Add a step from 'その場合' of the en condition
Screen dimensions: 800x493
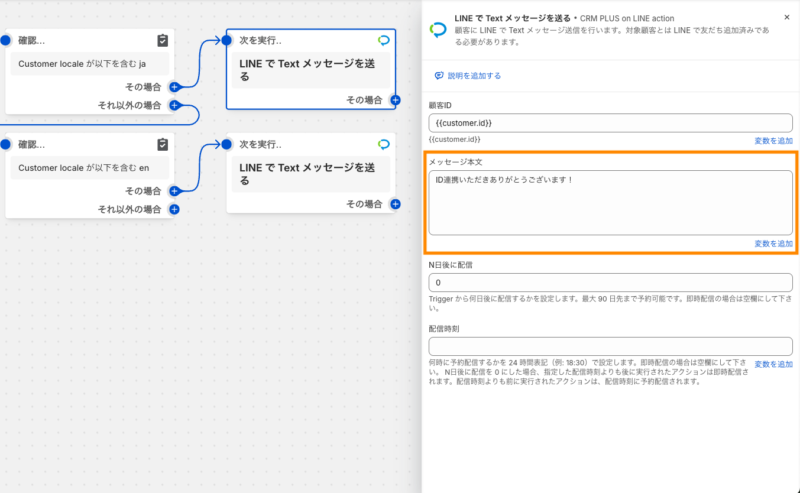(174, 191)
